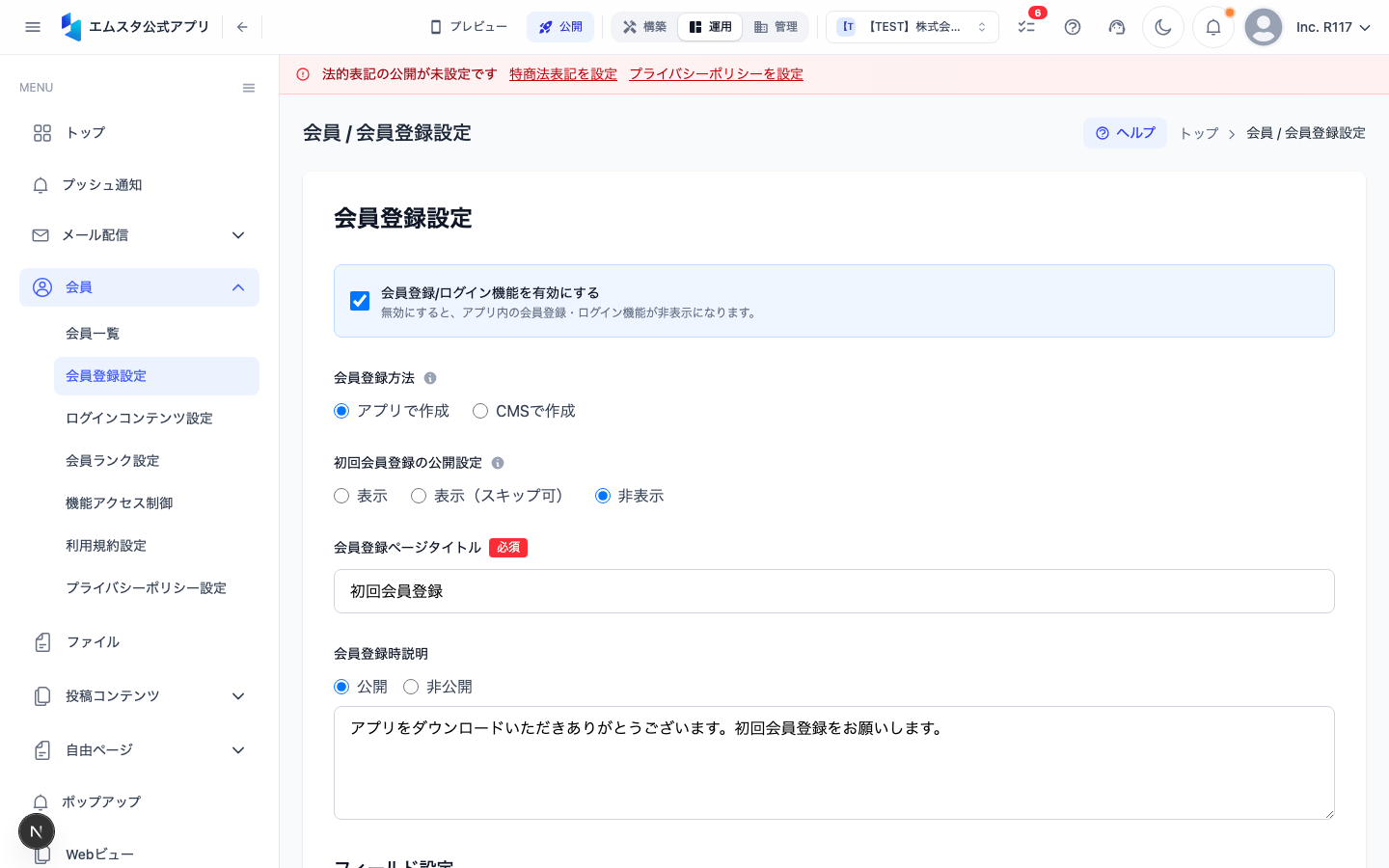Switch to 構築 mode tab
This screenshot has height=868, width=1389.
tap(644, 27)
